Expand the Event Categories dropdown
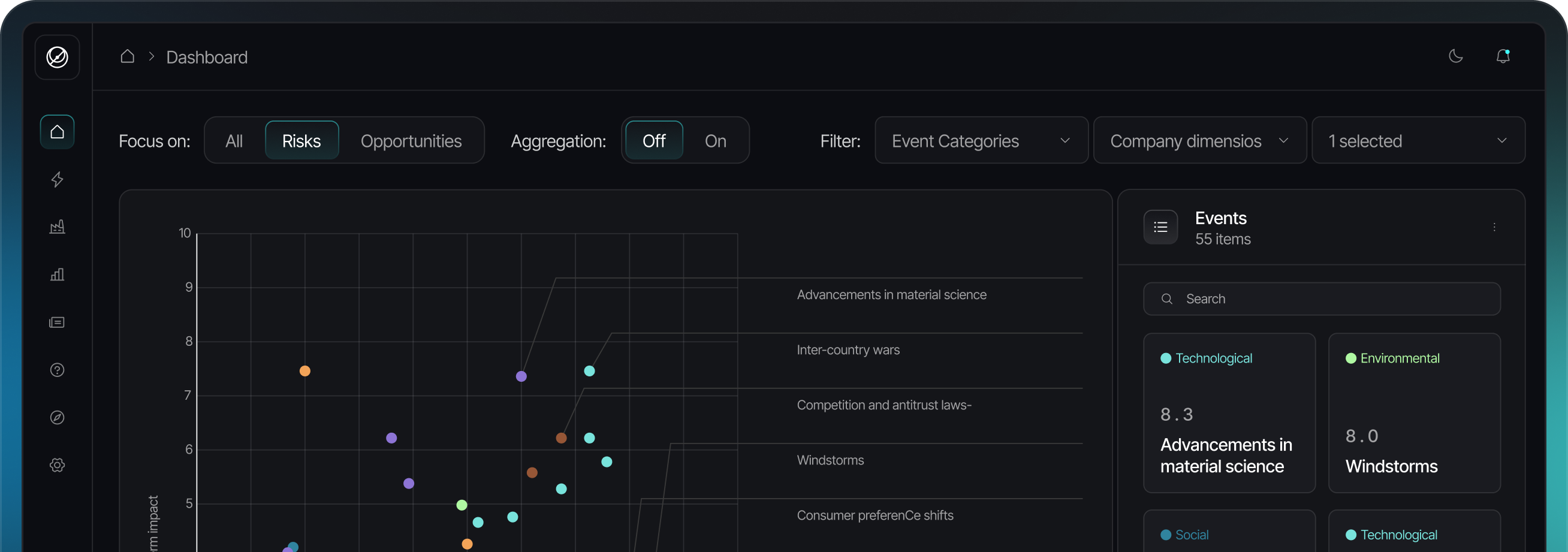Viewport: 1568px width, 552px height. pos(981,141)
